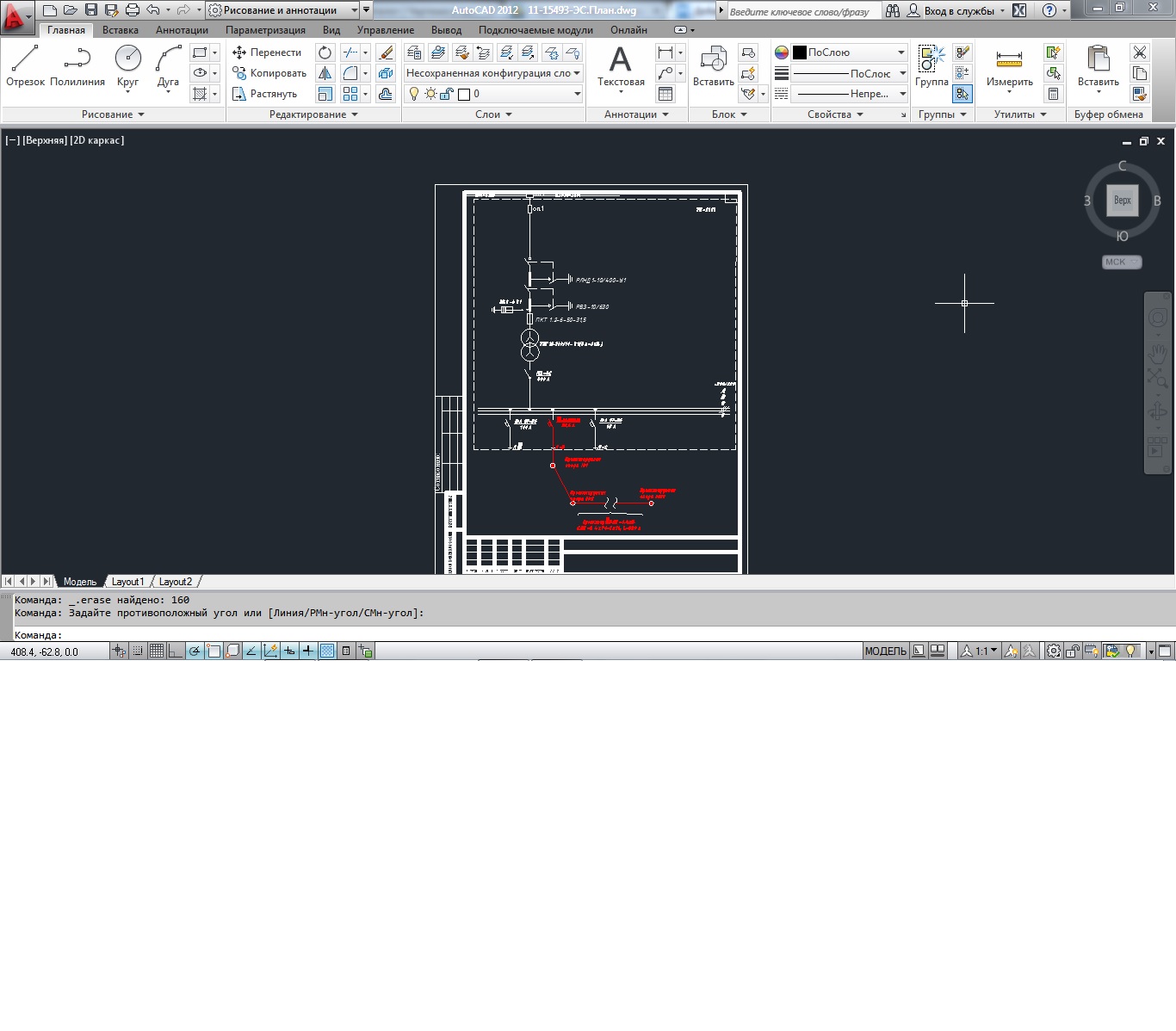This screenshot has width=1176, height=1031.
Task: Click the Undo arrow icon
Action: click(x=153, y=10)
